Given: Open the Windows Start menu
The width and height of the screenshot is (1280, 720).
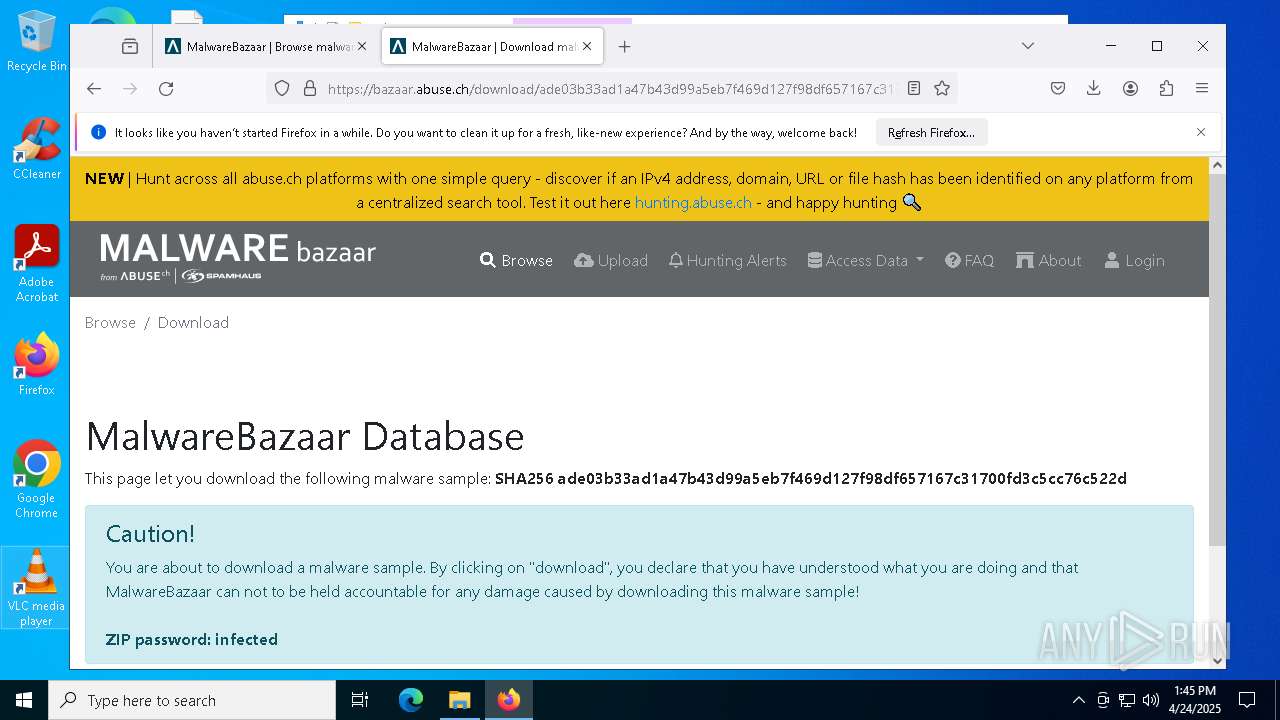Looking at the screenshot, I should pos(24,700).
